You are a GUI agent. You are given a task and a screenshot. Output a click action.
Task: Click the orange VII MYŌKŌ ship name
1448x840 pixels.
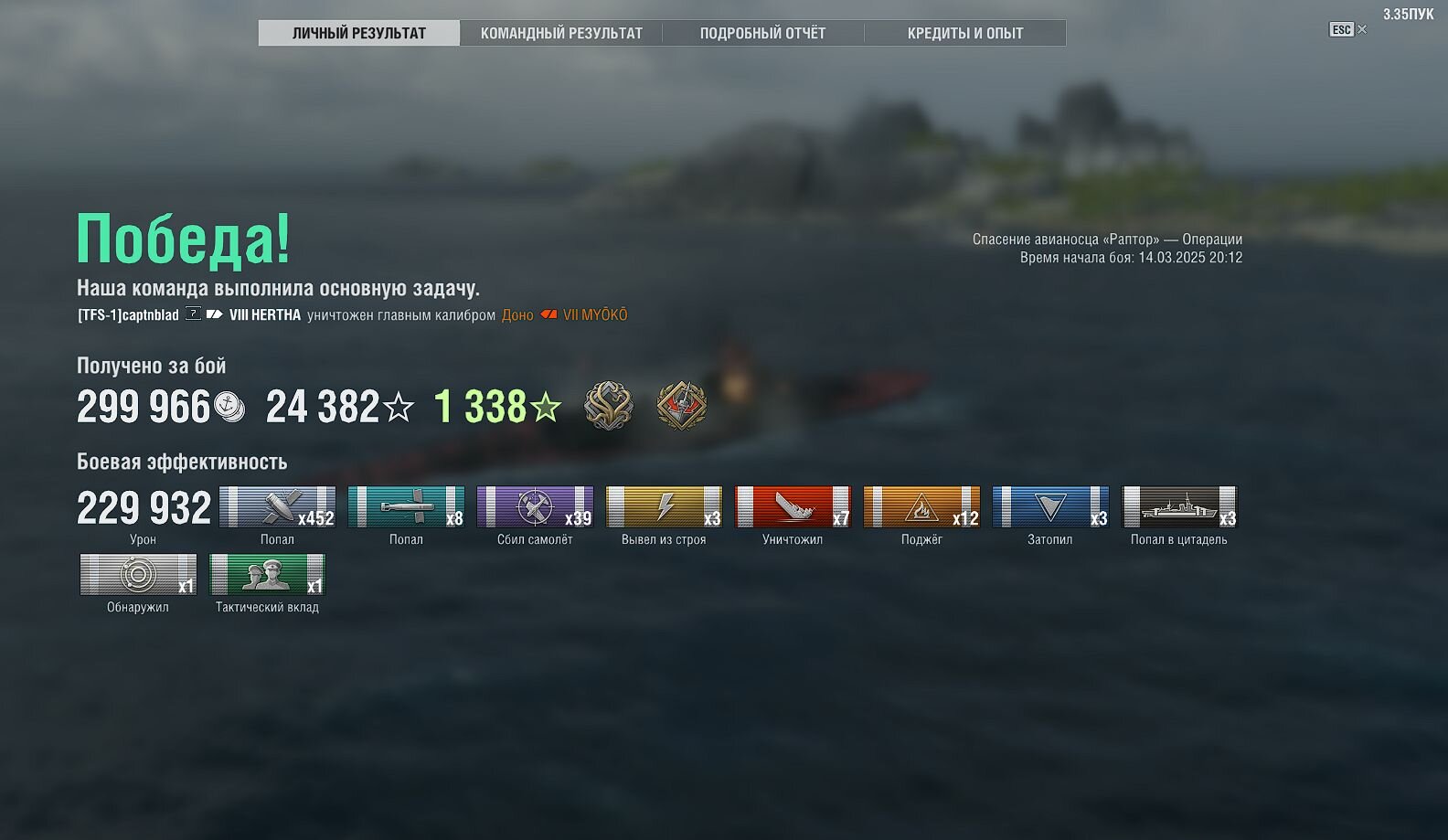coord(595,314)
